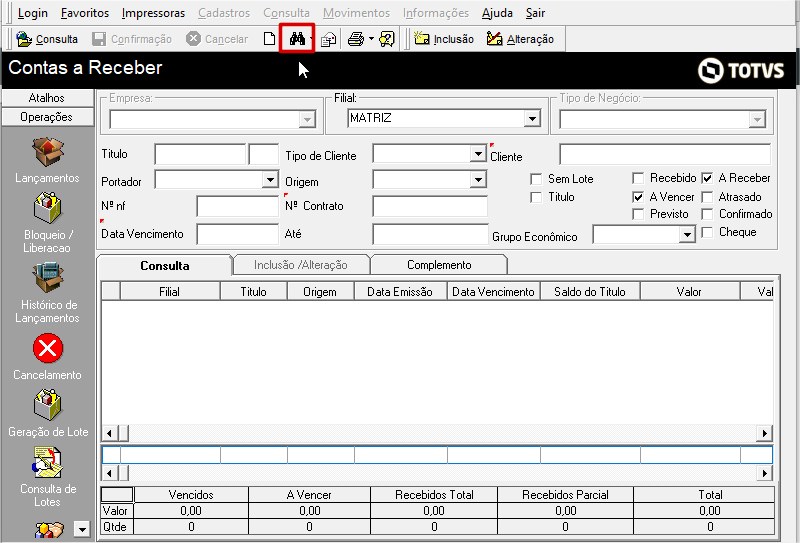Click lower grid scroll right arrow
The height and width of the screenshot is (543, 800).
pyautogui.click(x=764, y=473)
